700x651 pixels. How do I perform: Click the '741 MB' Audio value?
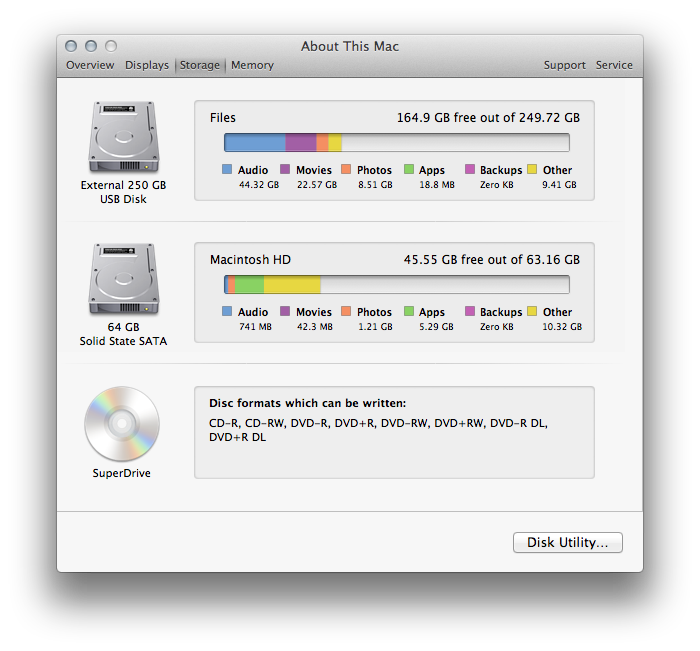point(255,327)
